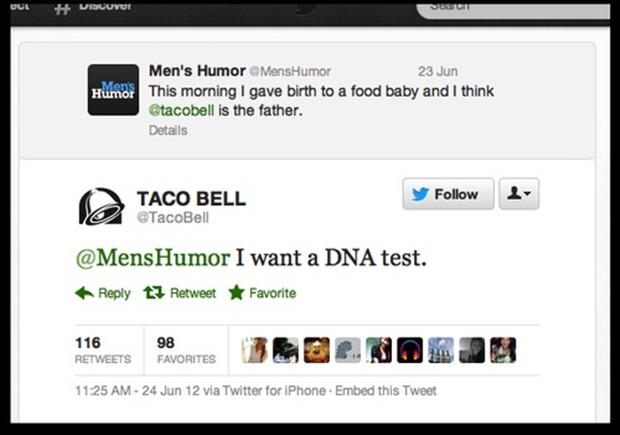Expand Details under Men's Humor tweet
The height and width of the screenshot is (435, 620).
(168, 130)
